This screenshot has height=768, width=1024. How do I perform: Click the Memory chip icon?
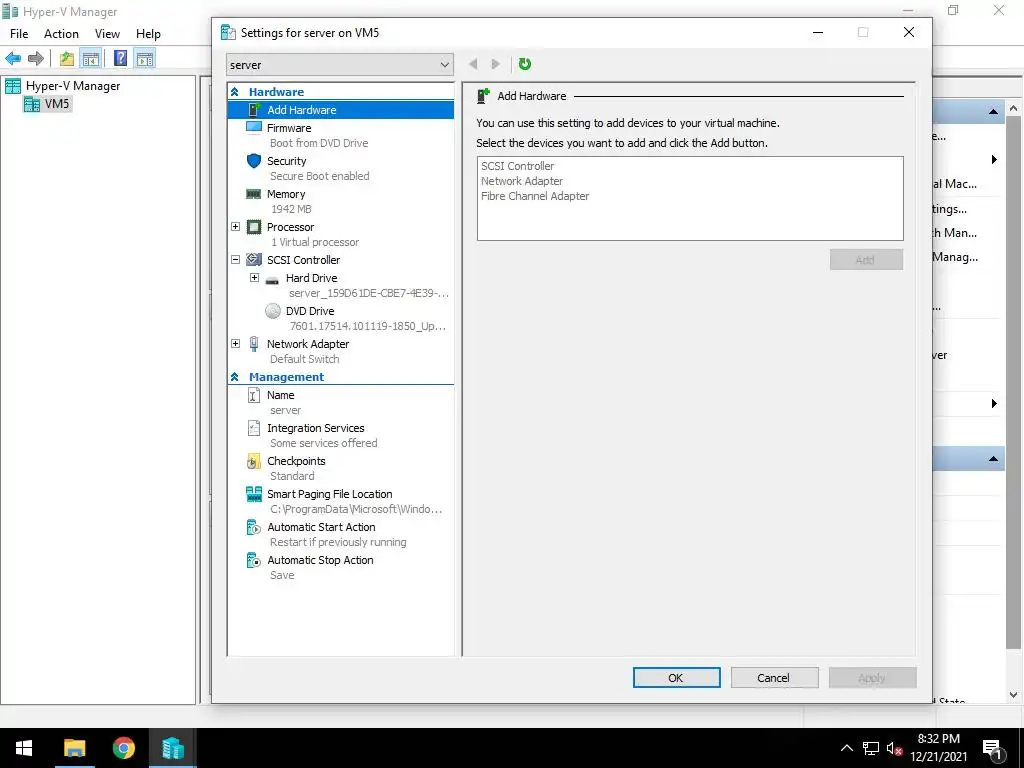pos(253,194)
